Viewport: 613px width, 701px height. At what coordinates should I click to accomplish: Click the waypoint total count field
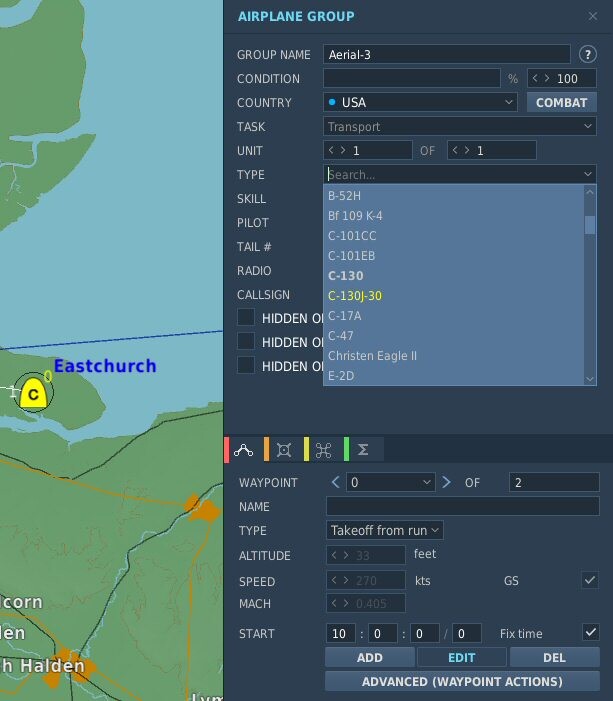(554, 482)
